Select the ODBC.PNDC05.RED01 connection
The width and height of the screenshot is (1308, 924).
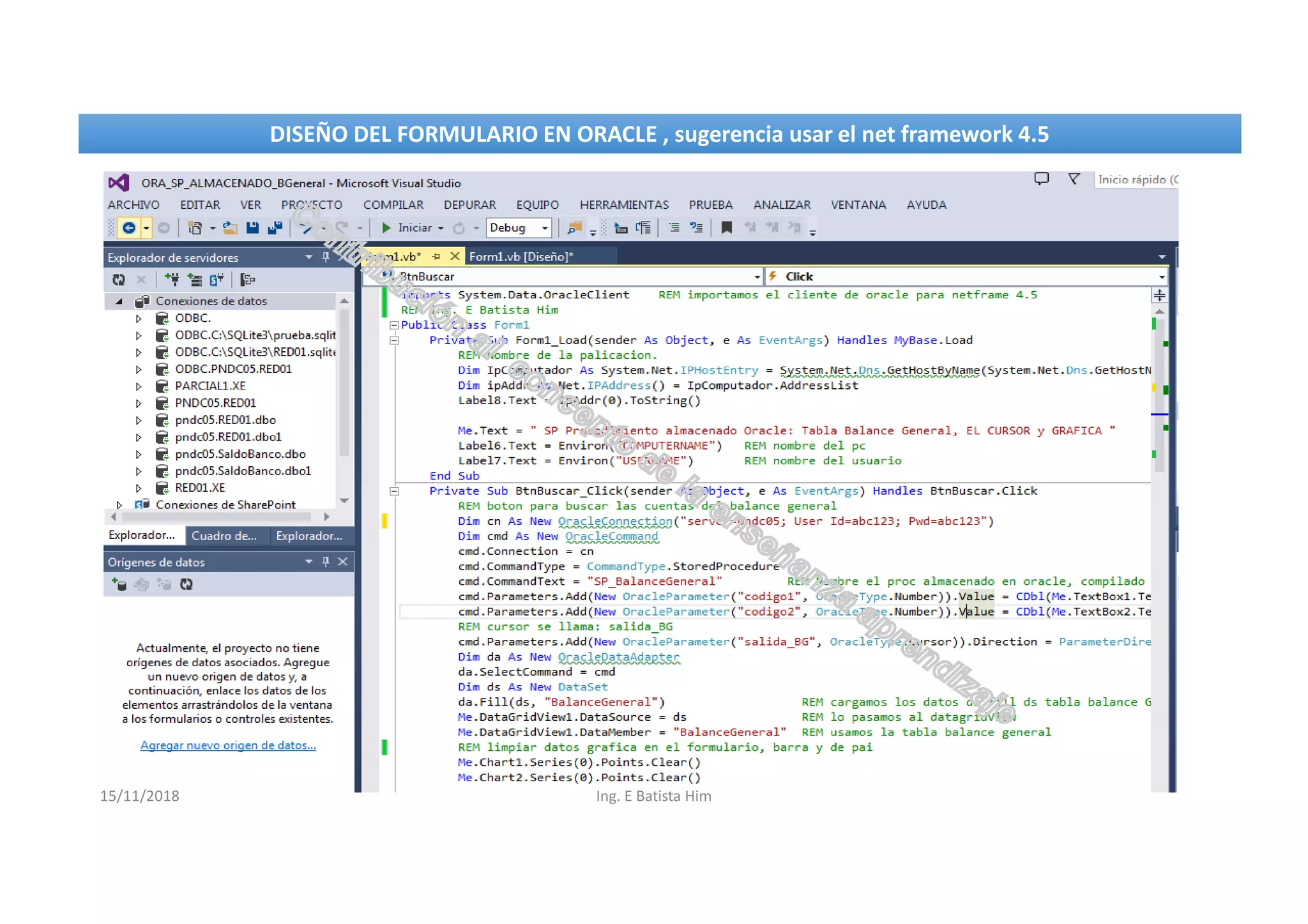tap(233, 369)
